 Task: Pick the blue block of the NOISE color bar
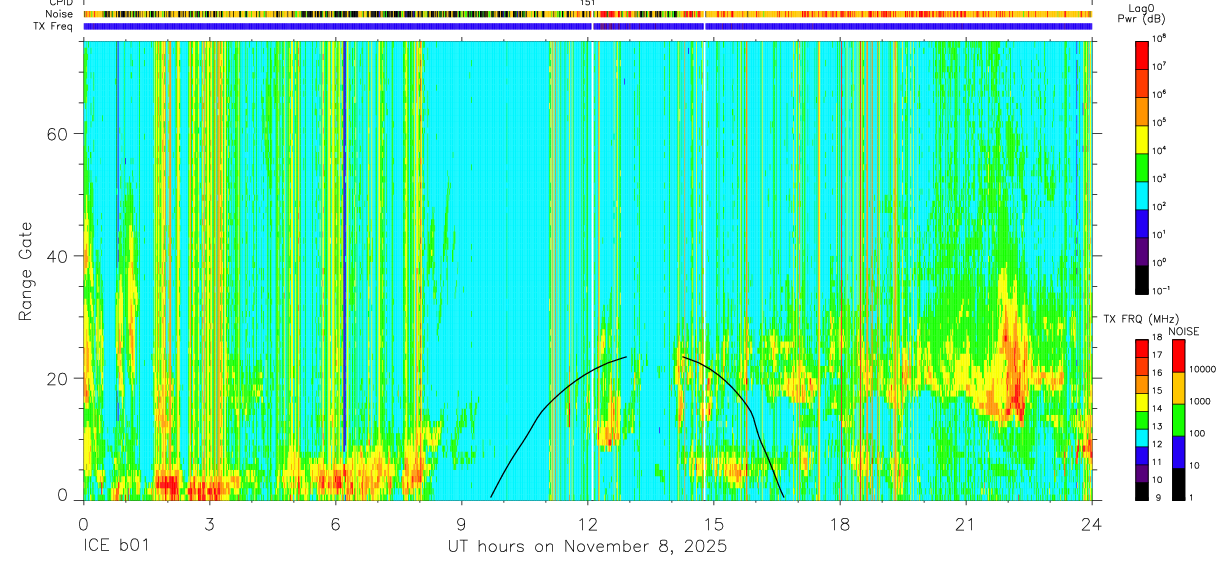click(1178, 452)
